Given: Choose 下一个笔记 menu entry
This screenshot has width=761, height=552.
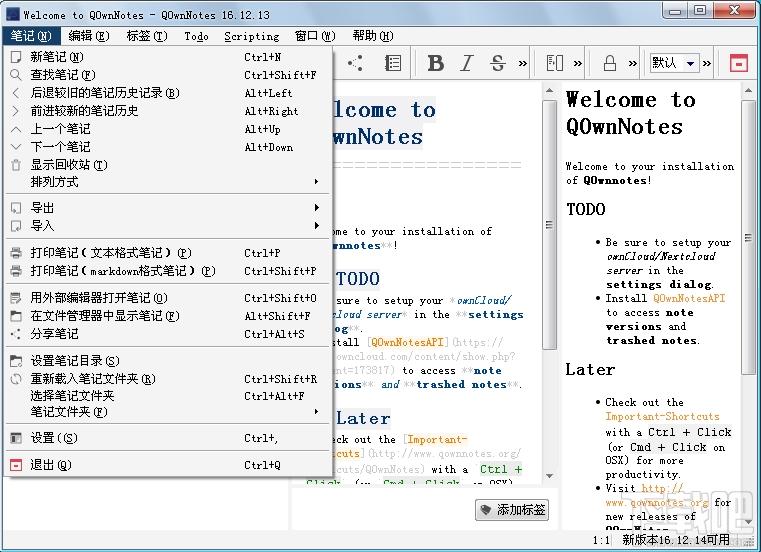Looking at the screenshot, I should click(168, 147).
